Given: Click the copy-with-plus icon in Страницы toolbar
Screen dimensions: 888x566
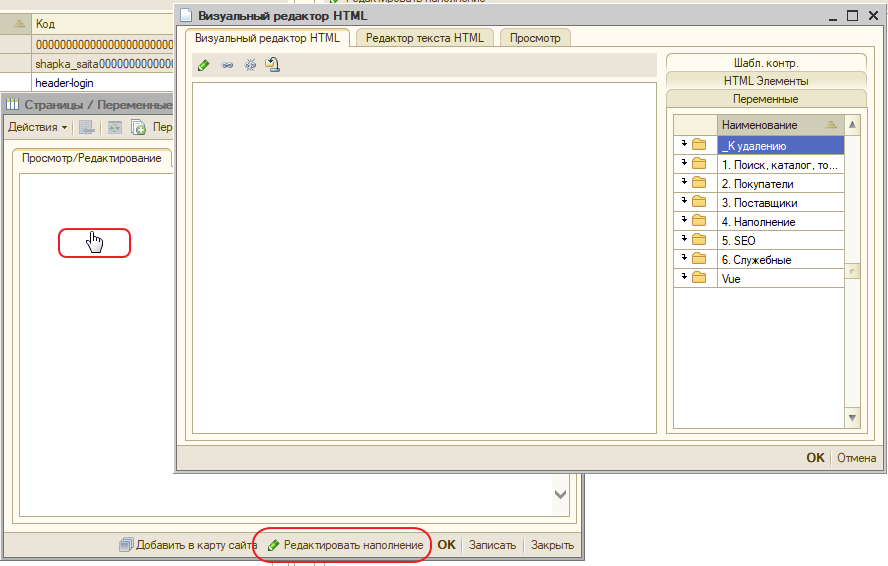Looking at the screenshot, I should click(x=138, y=127).
